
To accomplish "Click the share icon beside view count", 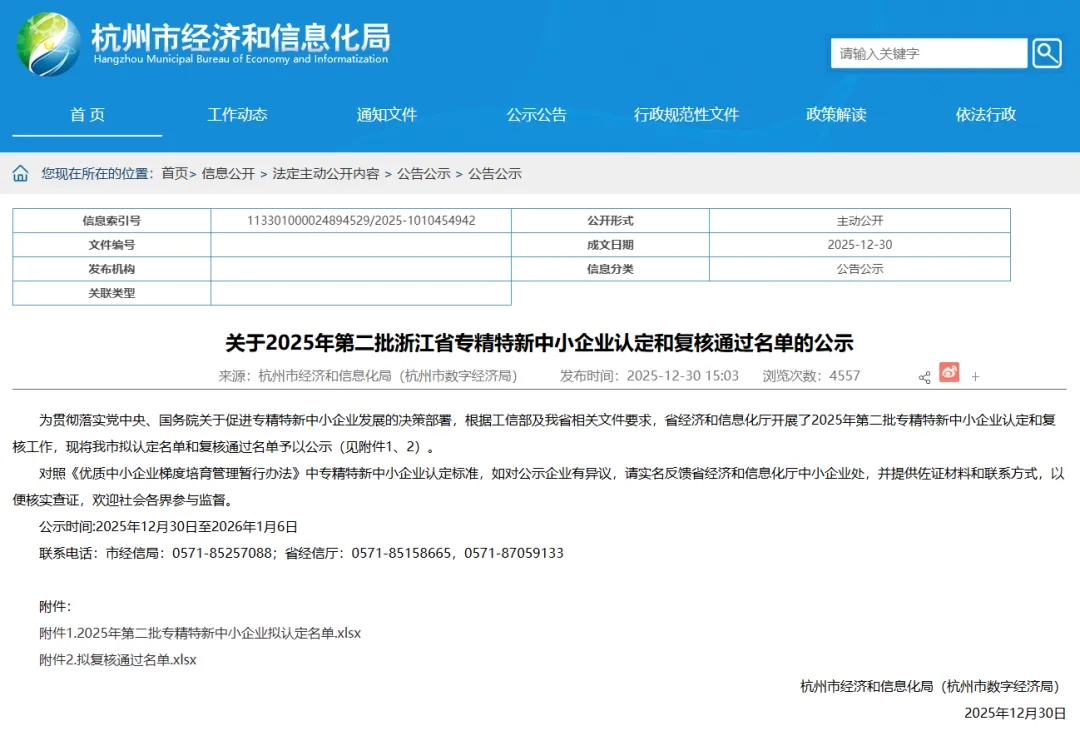I will click(924, 377).
